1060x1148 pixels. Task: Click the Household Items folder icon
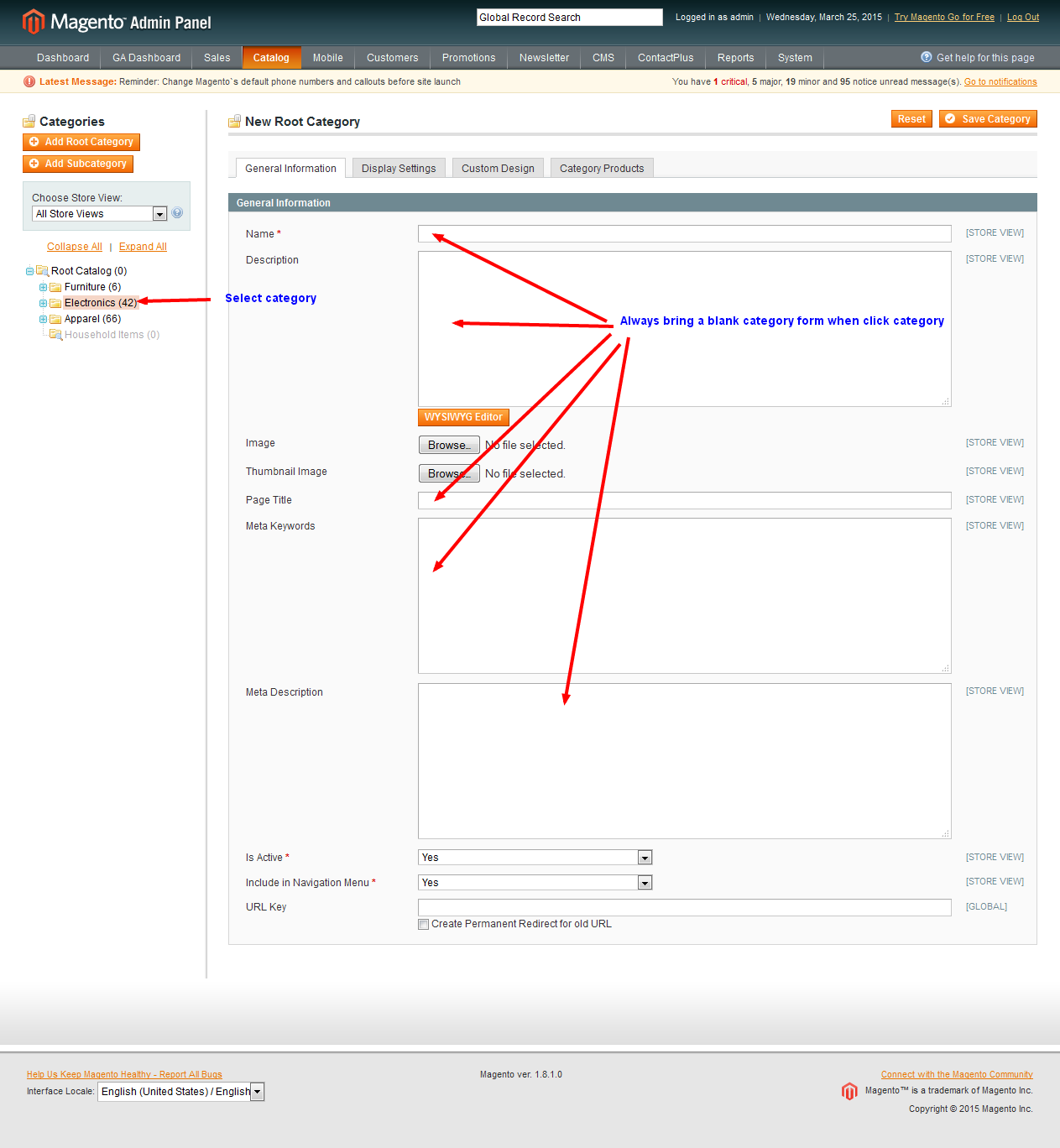55,335
